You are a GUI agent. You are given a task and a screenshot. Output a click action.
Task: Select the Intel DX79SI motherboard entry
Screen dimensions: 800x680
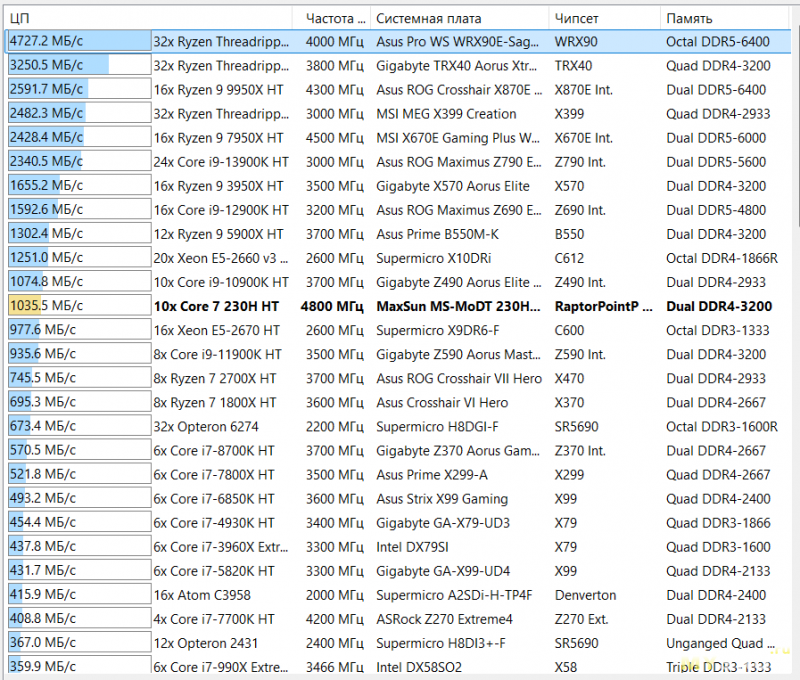click(x=412, y=547)
